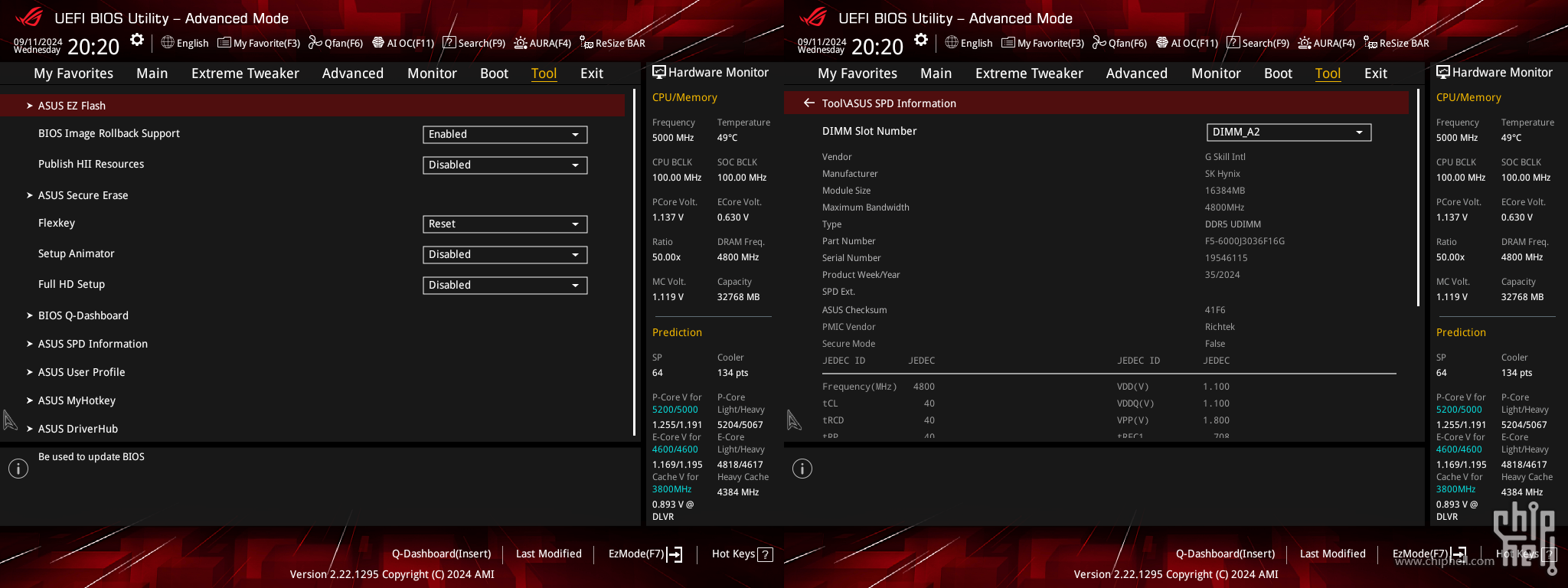Click 5200/5000 prediction link in left monitor
This screenshot has width=1568, height=588.
coord(675,410)
